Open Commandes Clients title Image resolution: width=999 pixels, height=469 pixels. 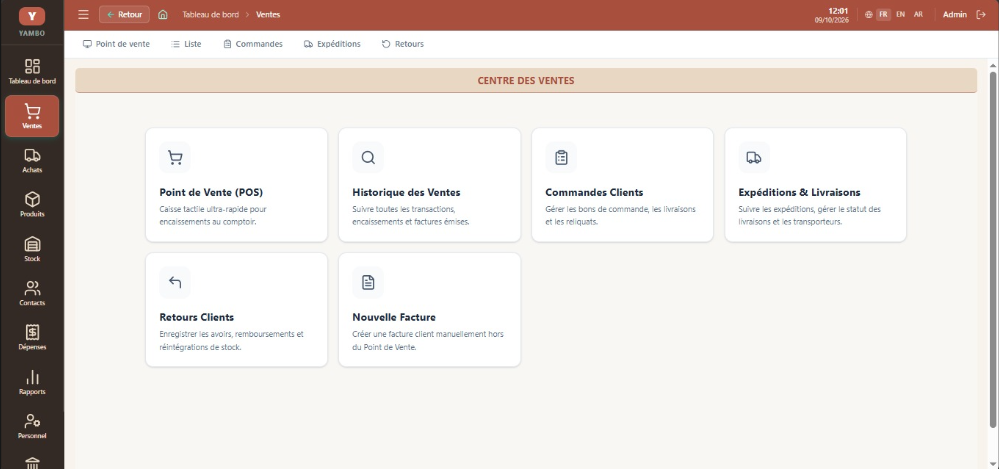pos(594,192)
